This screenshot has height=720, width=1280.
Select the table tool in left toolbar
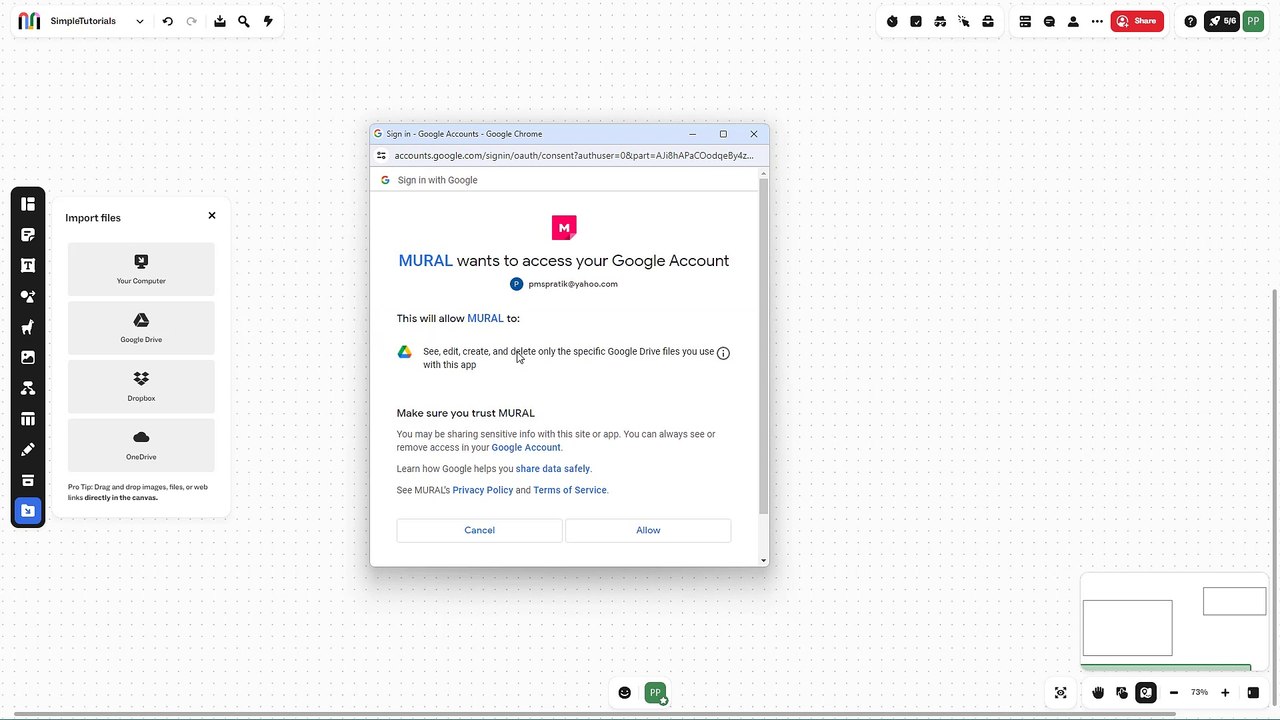28,419
